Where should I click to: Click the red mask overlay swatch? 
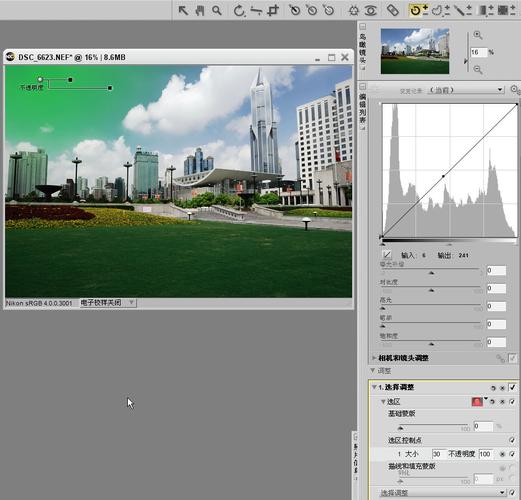pyautogui.click(x=477, y=402)
